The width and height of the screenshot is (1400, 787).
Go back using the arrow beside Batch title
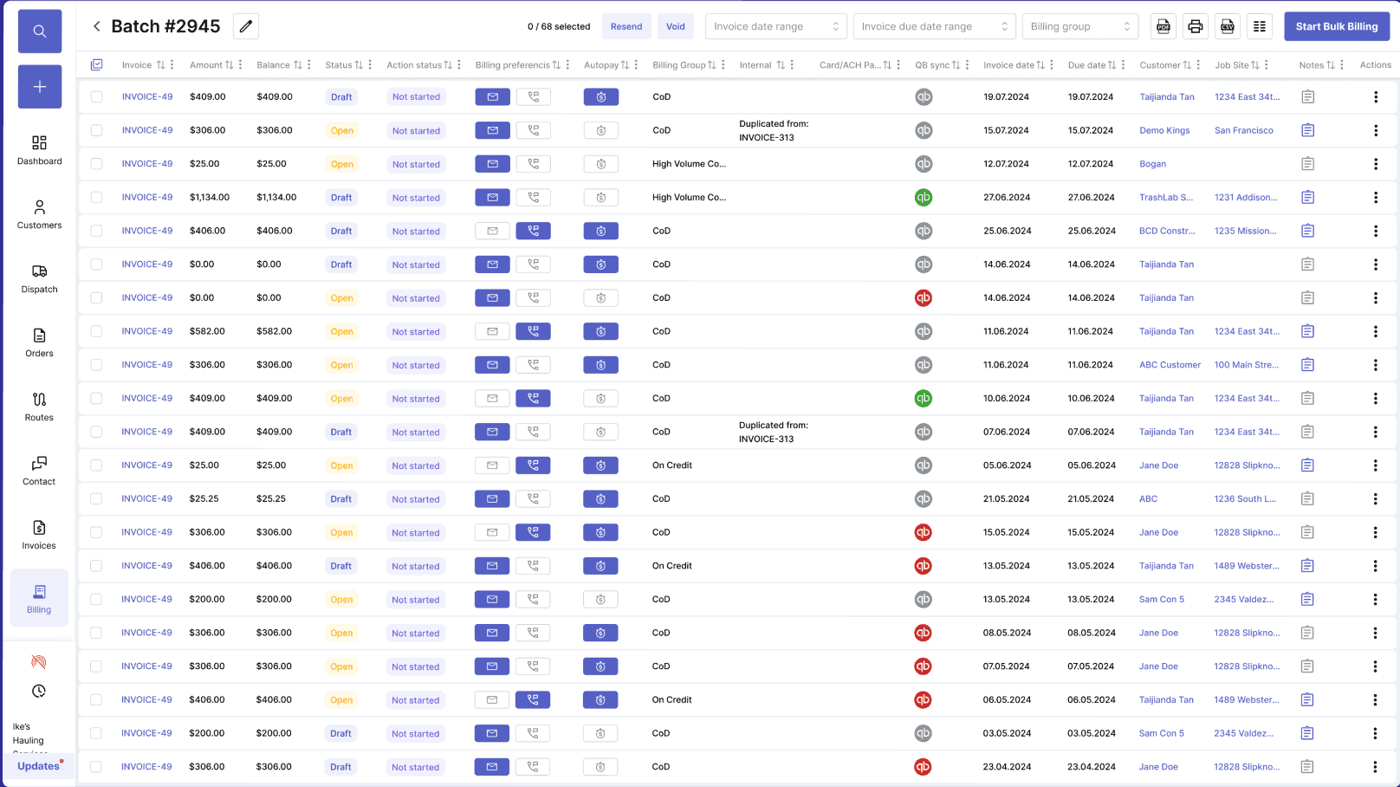97,27
